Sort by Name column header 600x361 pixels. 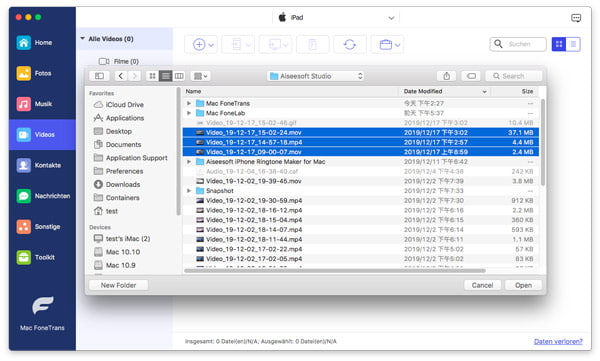291,91
